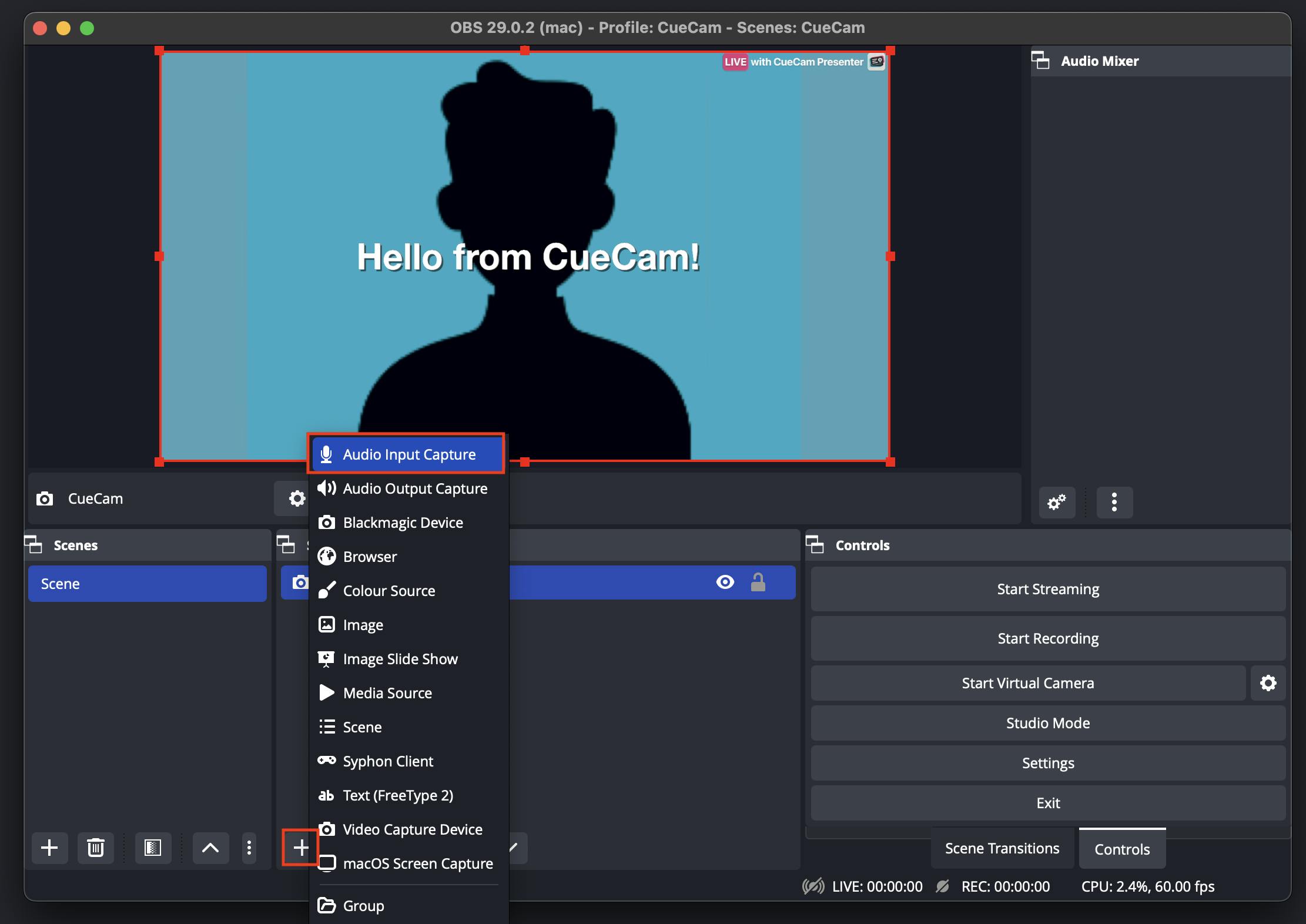
Task: Click the Audio Input Capture microphone icon
Action: pos(326,454)
